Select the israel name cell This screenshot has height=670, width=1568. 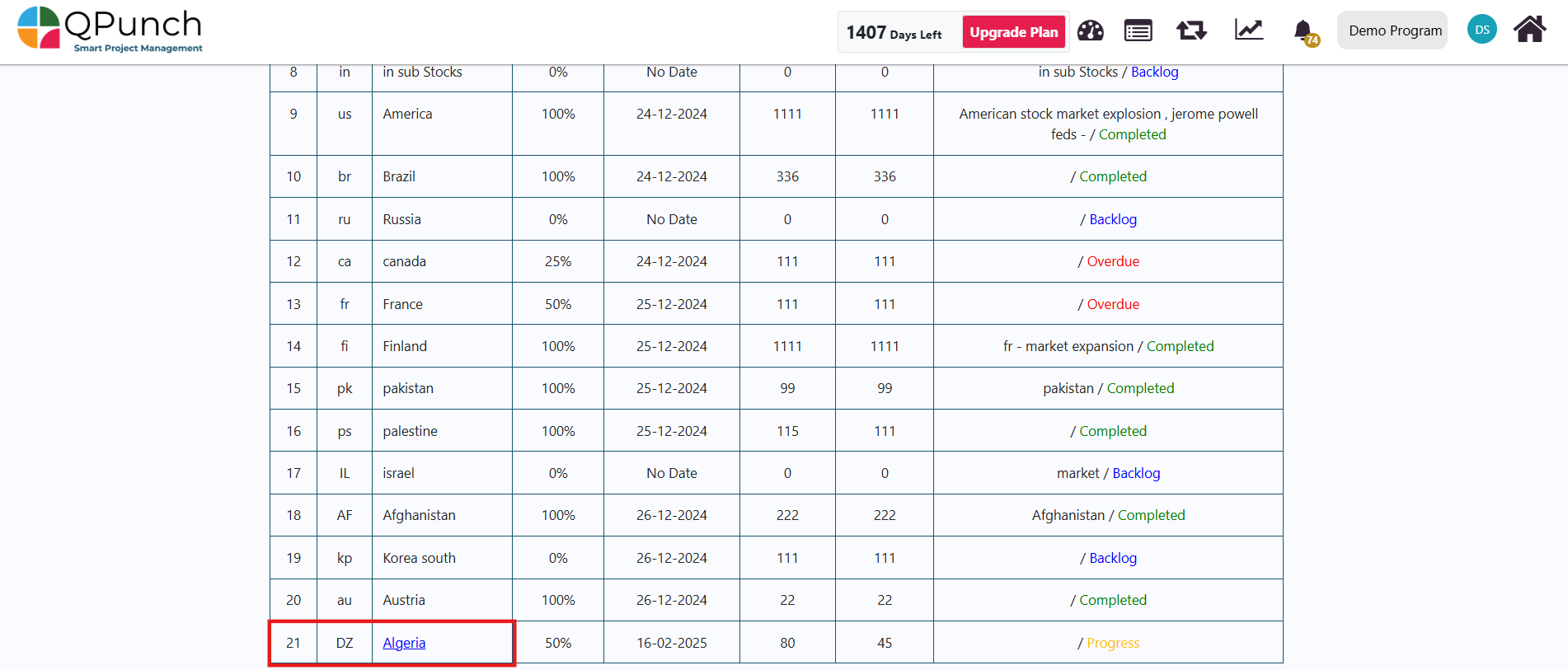tap(442, 473)
